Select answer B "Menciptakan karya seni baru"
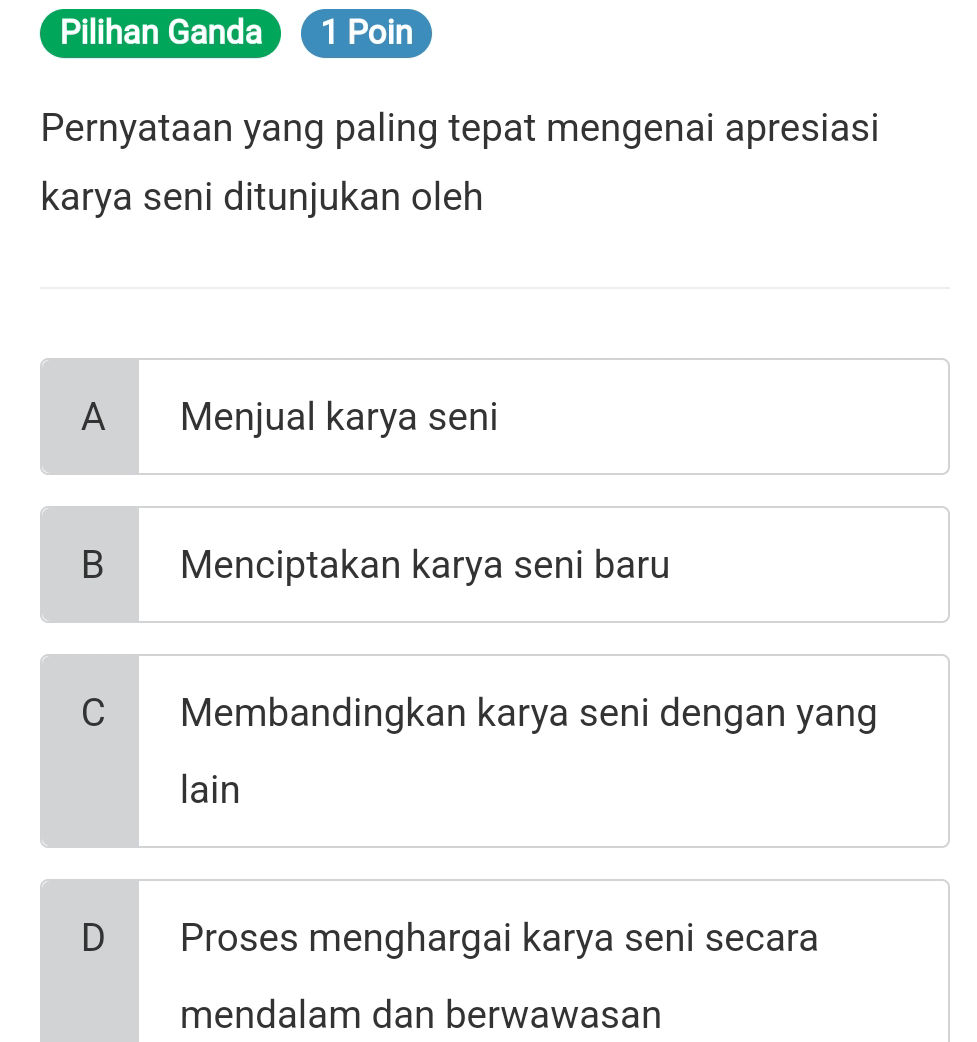The height and width of the screenshot is (1042, 977). pyautogui.click(x=494, y=564)
